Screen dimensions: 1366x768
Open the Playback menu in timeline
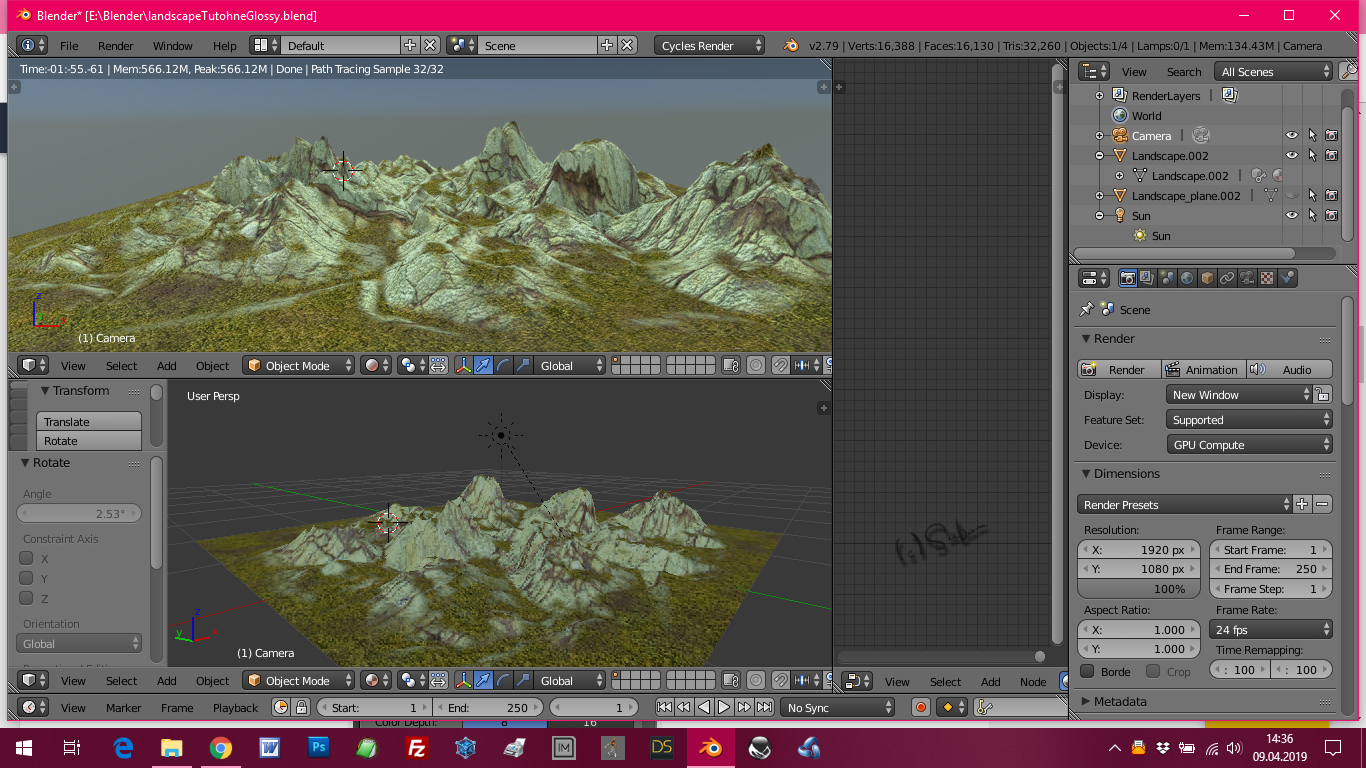(235, 707)
